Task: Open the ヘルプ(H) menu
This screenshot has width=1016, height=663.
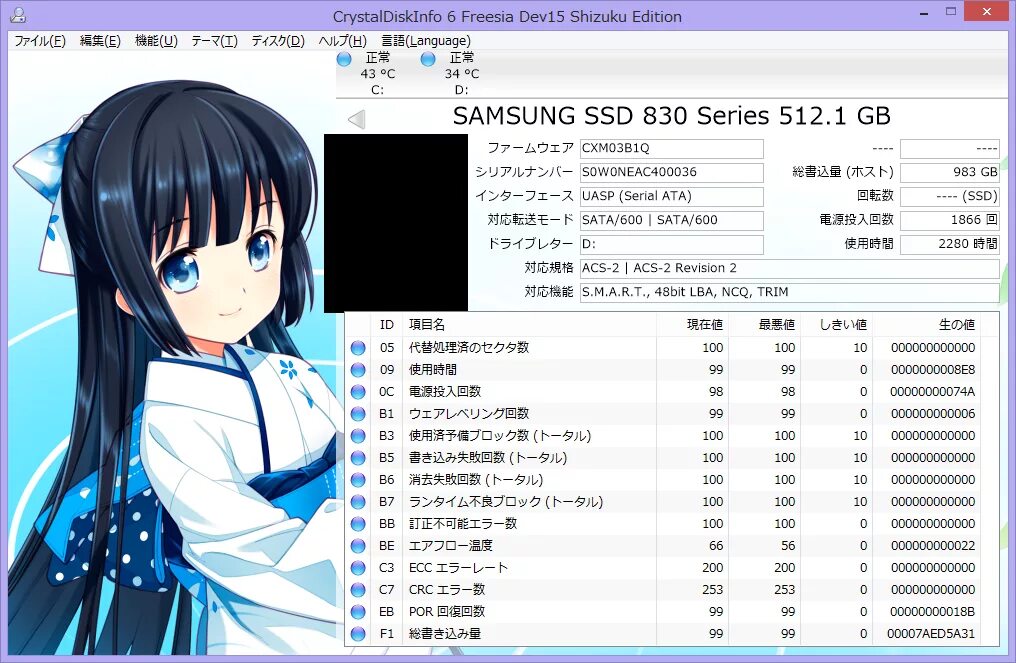Action: click(342, 41)
